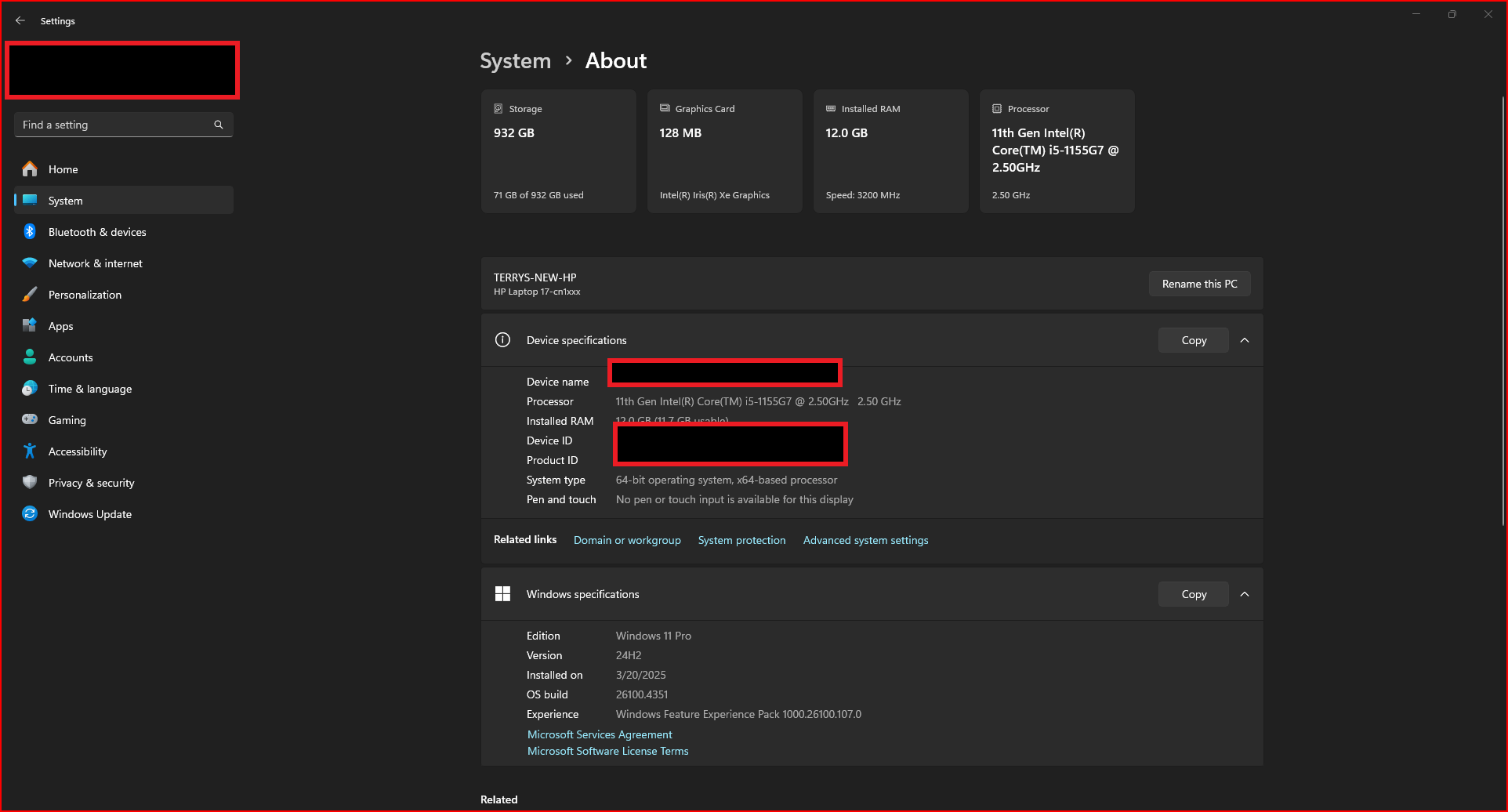Open Privacy & security settings
Image resolution: width=1508 pixels, height=812 pixels.
(x=124, y=483)
